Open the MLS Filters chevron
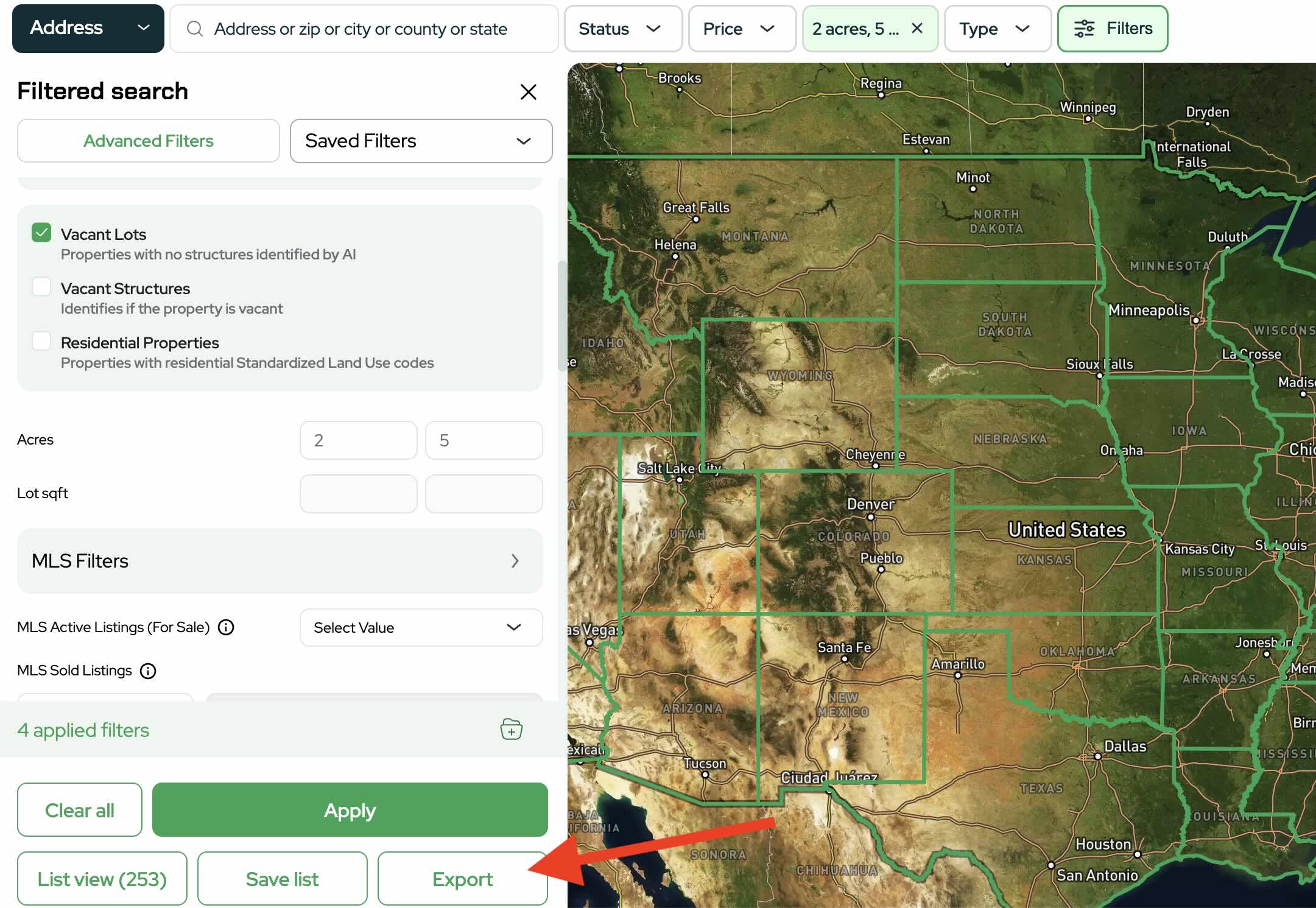The height and width of the screenshot is (908, 1316). (515, 561)
